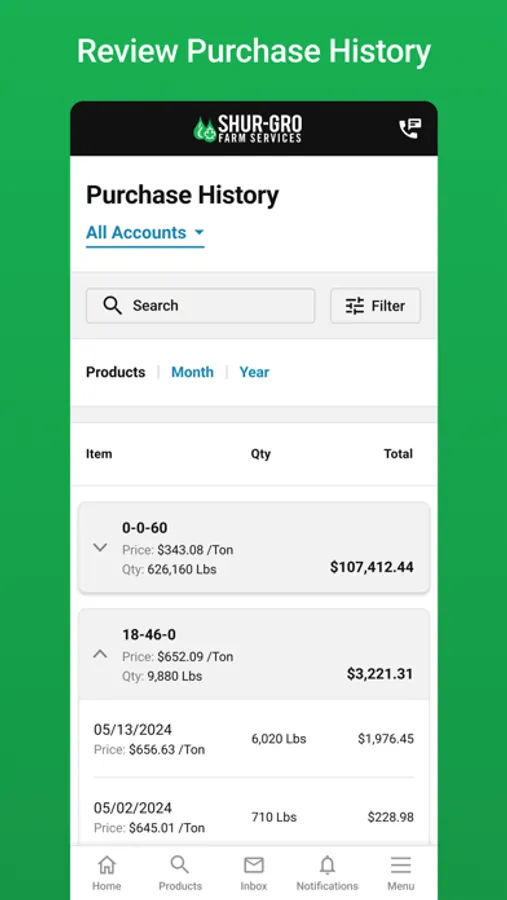This screenshot has height=900, width=507.
Task: Click the Price $652.09 /Ton text
Action: (x=177, y=657)
